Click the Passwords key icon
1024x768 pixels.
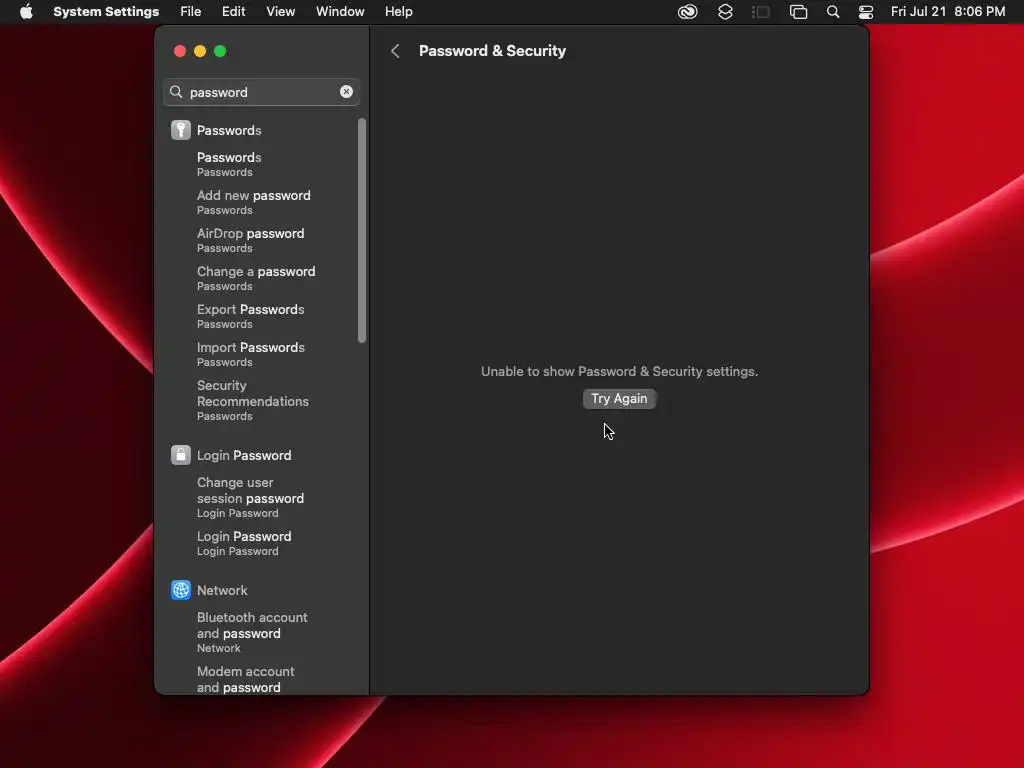[181, 130]
